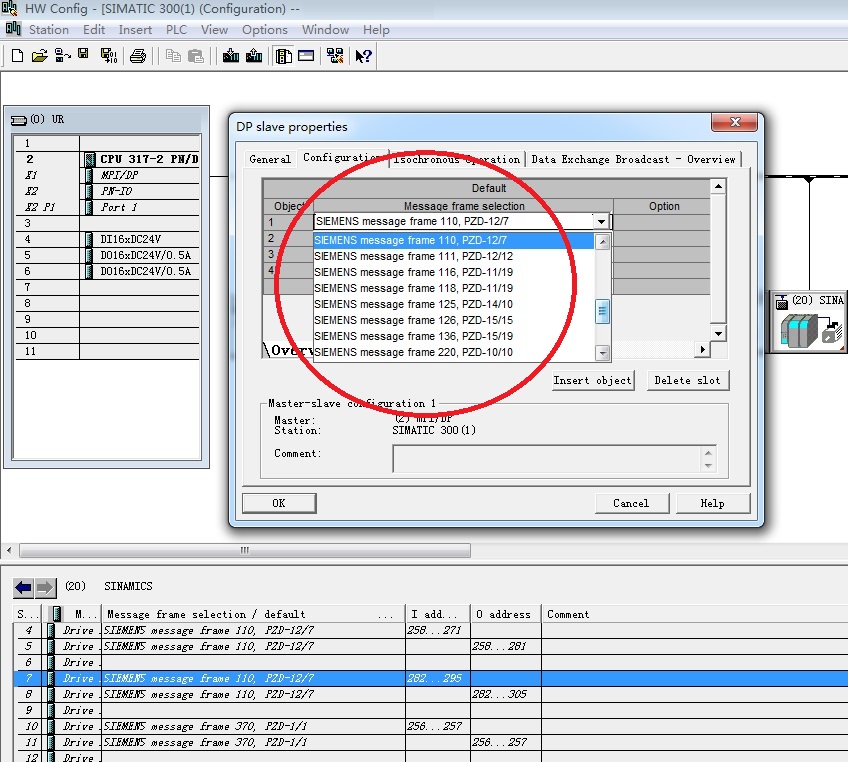
Task: Click the Paste toolbar icon
Action: click(x=196, y=56)
